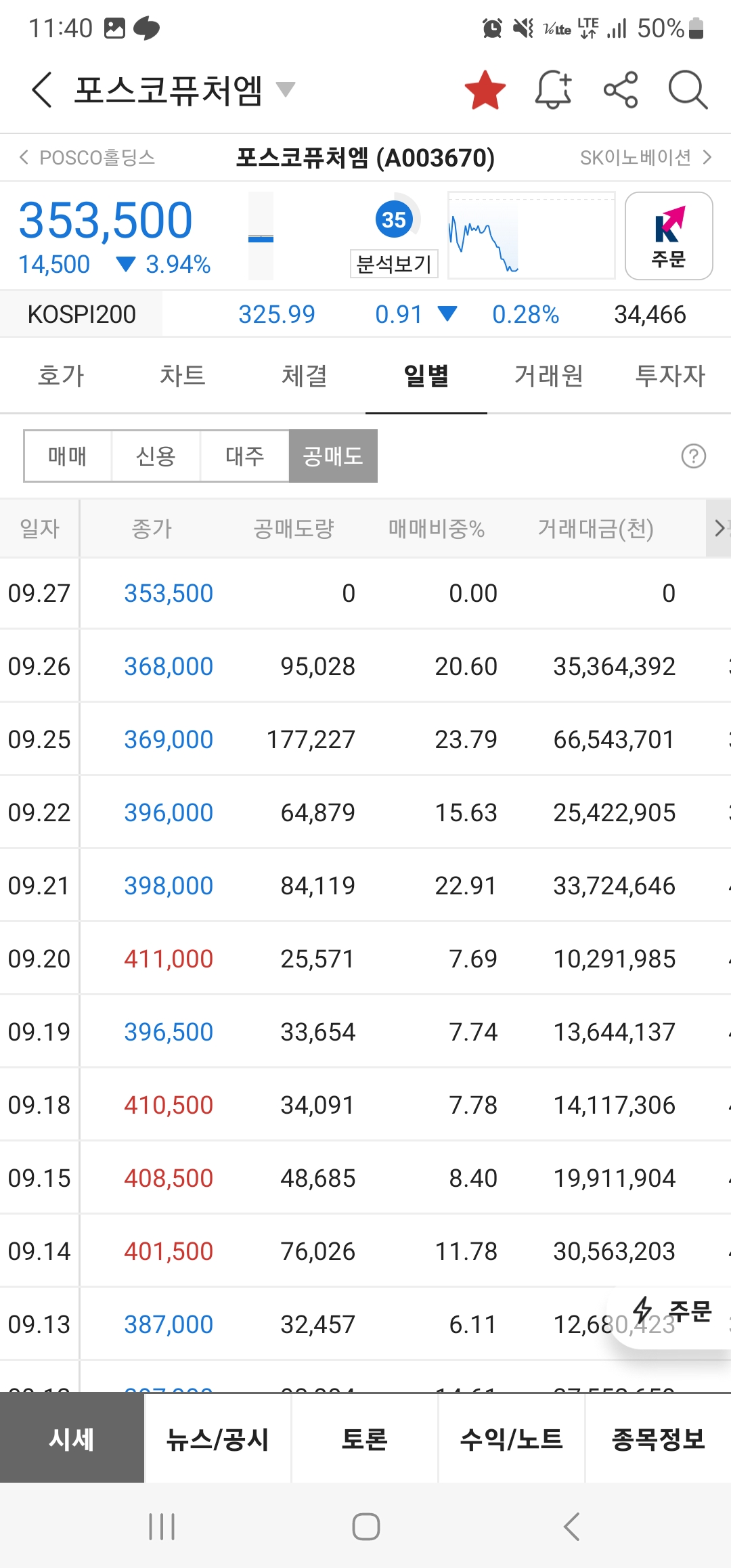Tap the 거래대금(천) column header

click(x=596, y=528)
